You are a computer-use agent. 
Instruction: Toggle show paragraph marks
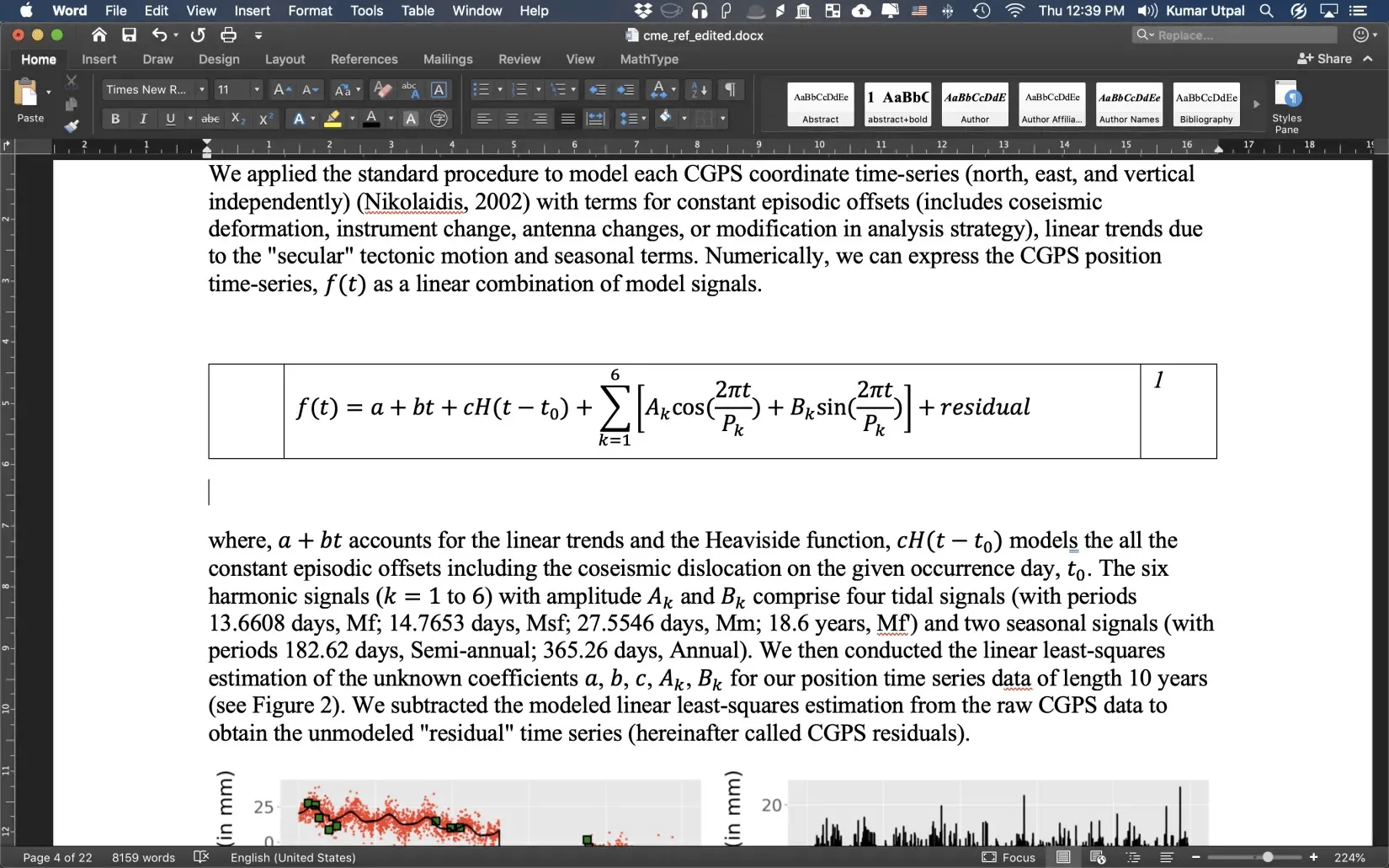(x=731, y=89)
